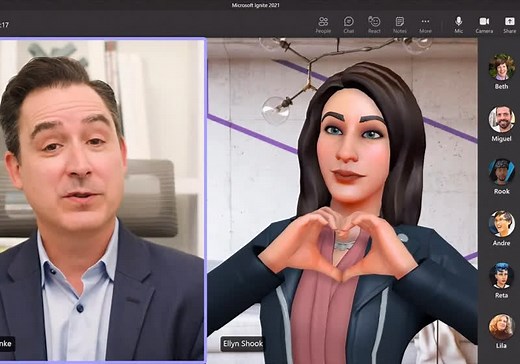Select the male presenter's video tile
Image resolution: width=520 pixels, height=364 pixels.
102,200
